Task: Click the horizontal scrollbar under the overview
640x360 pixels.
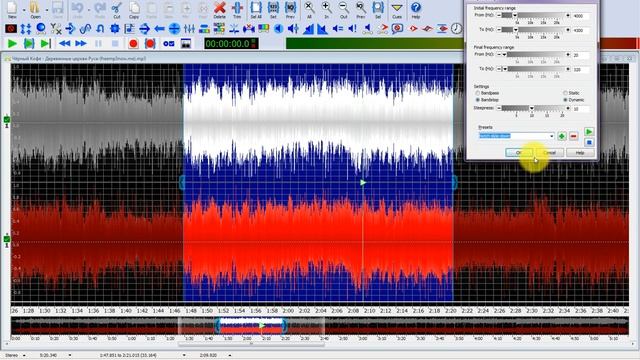Action: coord(251,344)
